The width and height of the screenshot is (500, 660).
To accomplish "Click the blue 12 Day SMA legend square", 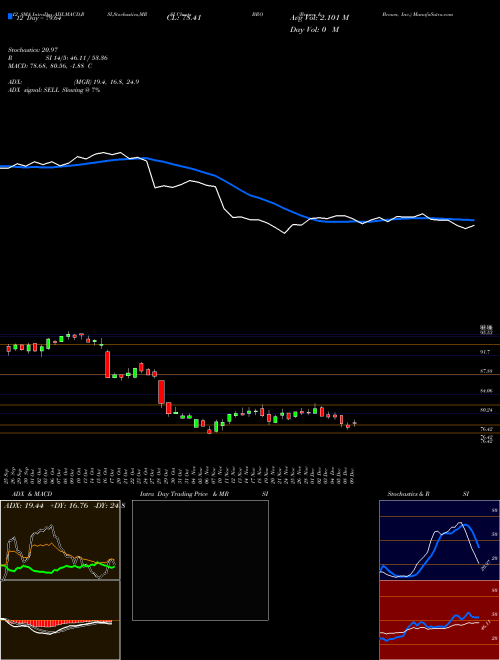I will pos(10,17).
